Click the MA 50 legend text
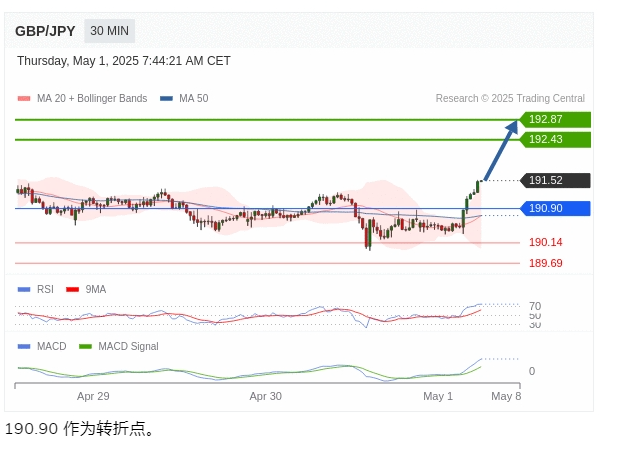The image size is (630, 454). coord(194,98)
